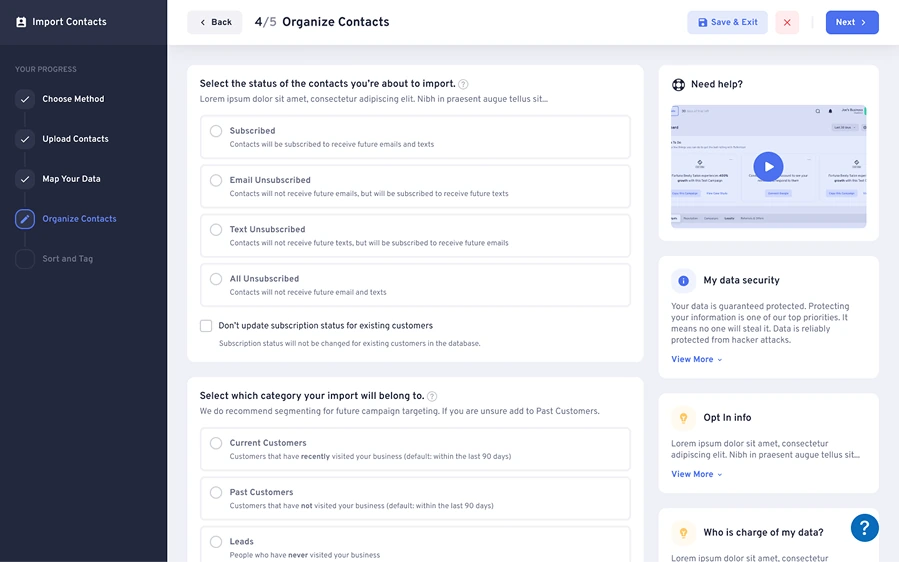Click the Opt In info card heading

tap(727, 418)
